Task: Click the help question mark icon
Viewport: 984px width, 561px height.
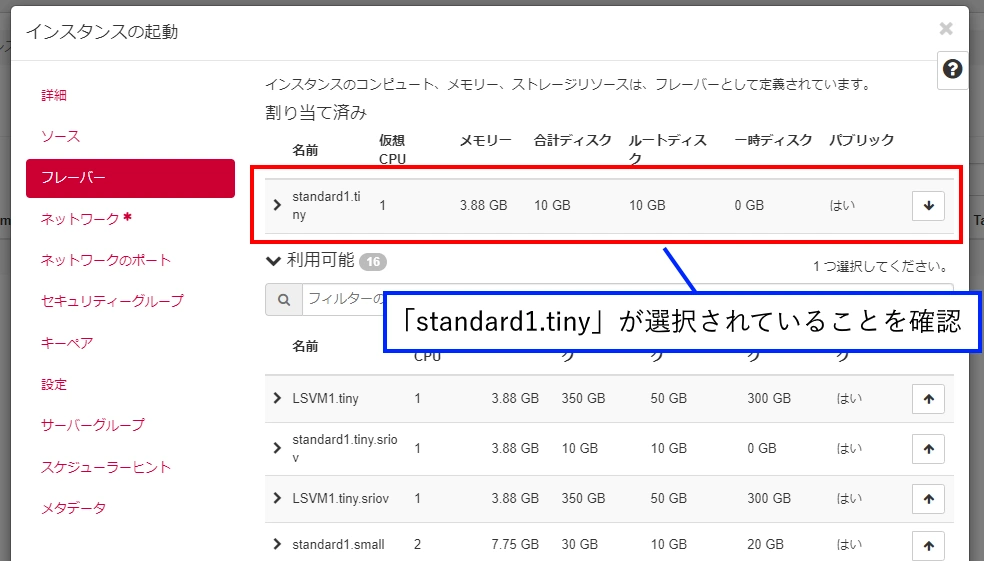Action: [952, 69]
